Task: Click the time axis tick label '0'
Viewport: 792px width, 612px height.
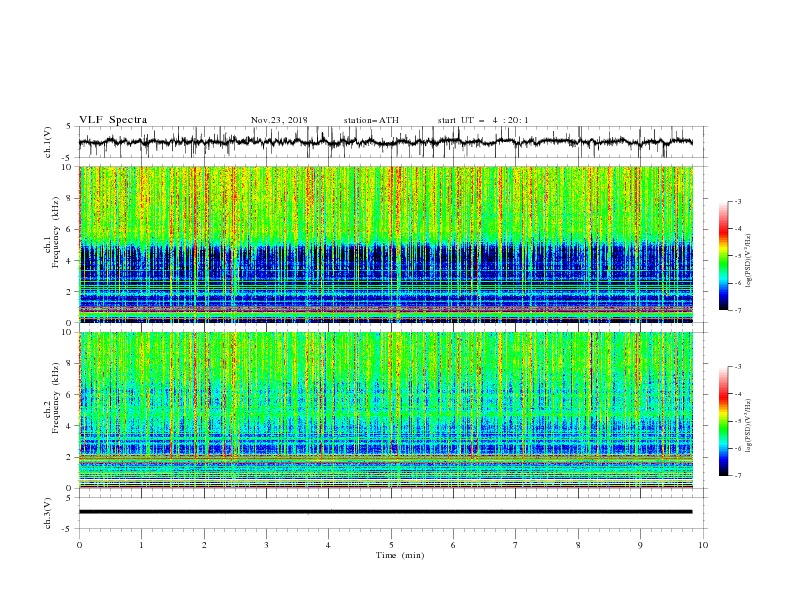Action: click(79, 545)
